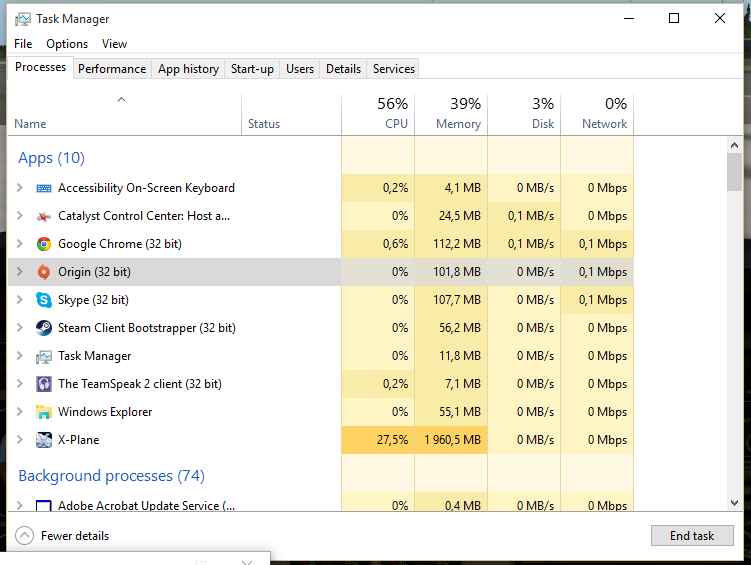This screenshot has width=751, height=565.
Task: Switch to the Performance tab
Action: (x=112, y=69)
